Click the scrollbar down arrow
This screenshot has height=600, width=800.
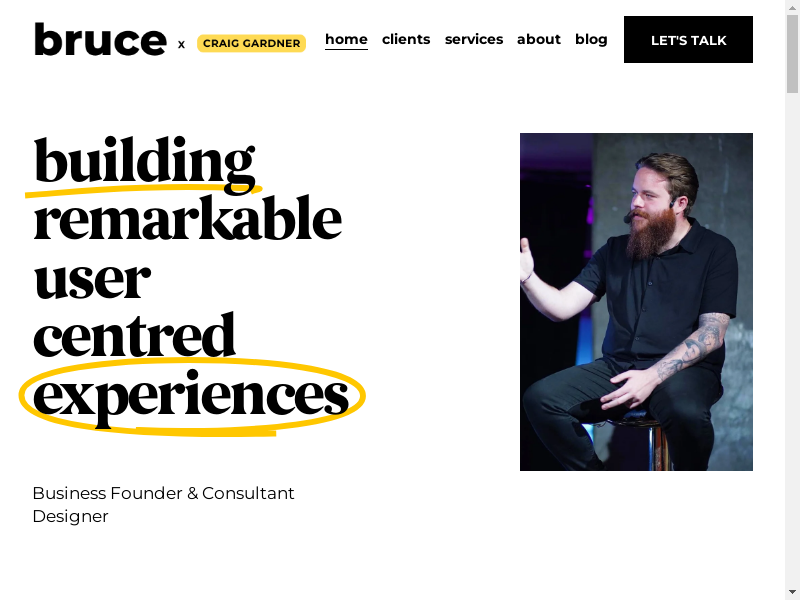[x=792, y=591]
